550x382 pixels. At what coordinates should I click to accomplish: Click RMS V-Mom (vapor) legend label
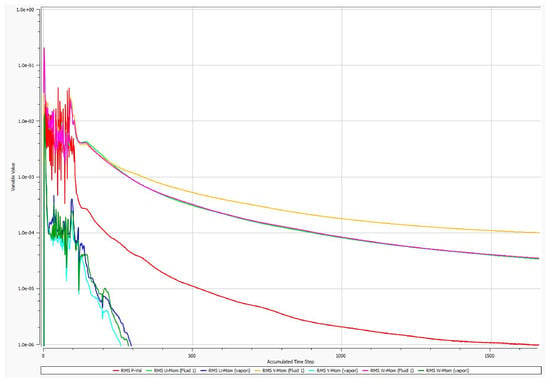(x=337, y=370)
